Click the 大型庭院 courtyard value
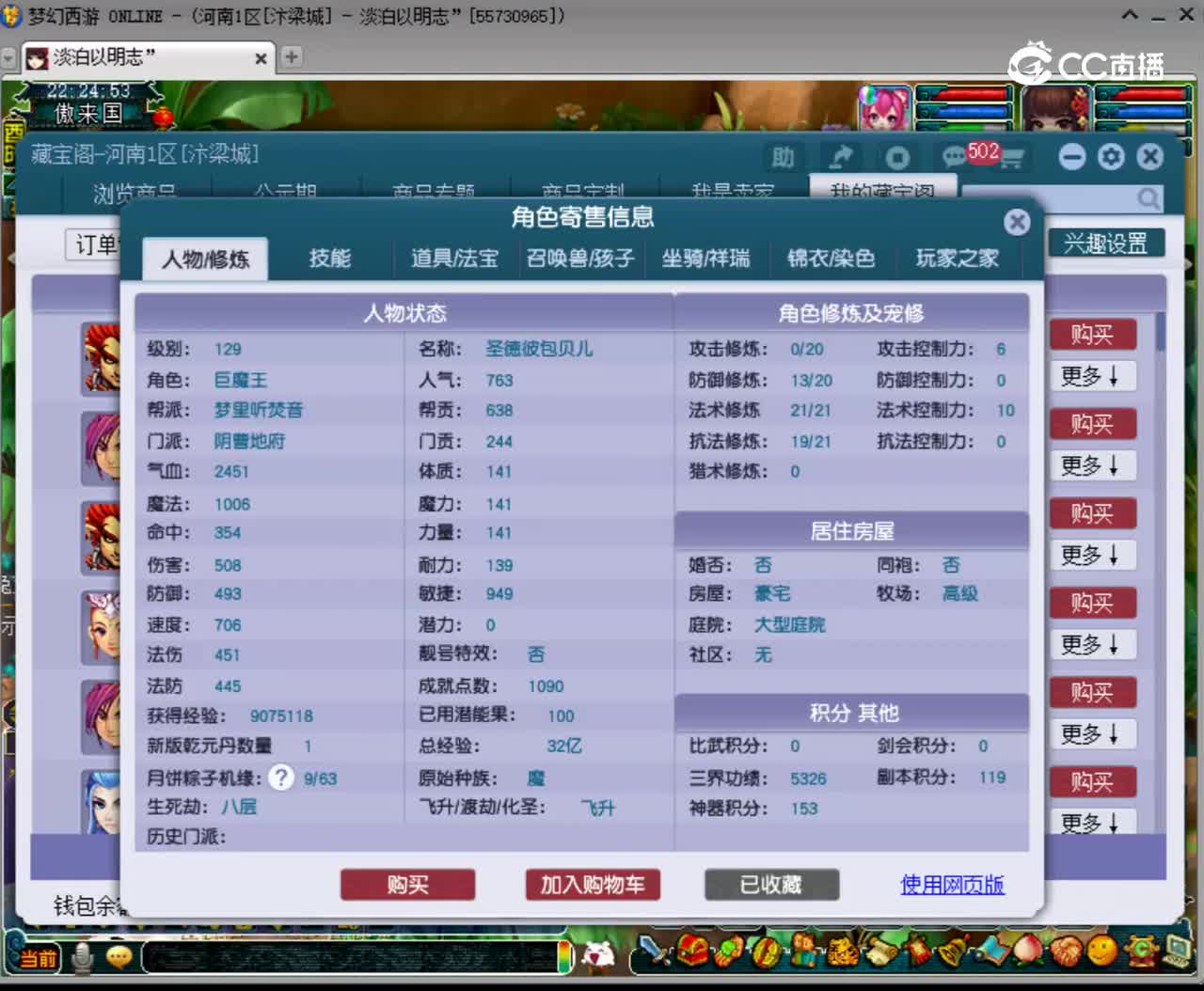The width and height of the screenshot is (1204, 991). [x=790, y=625]
